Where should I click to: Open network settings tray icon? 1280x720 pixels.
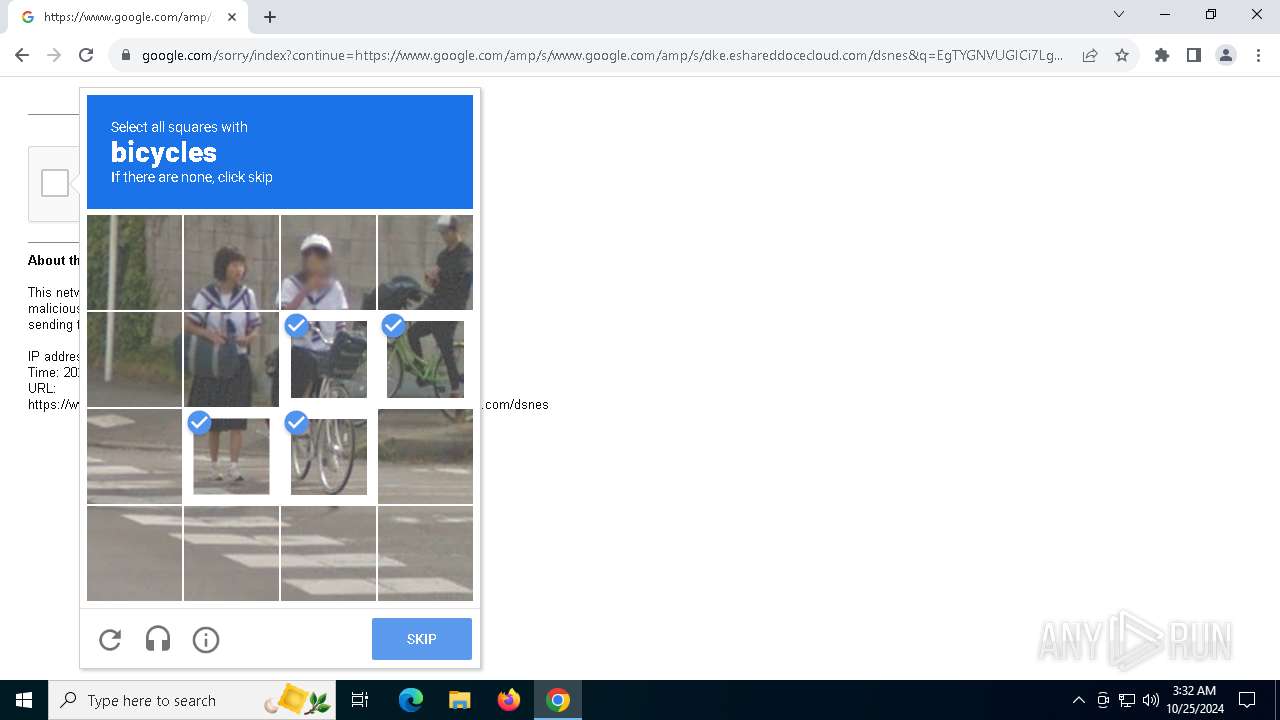click(1127, 700)
